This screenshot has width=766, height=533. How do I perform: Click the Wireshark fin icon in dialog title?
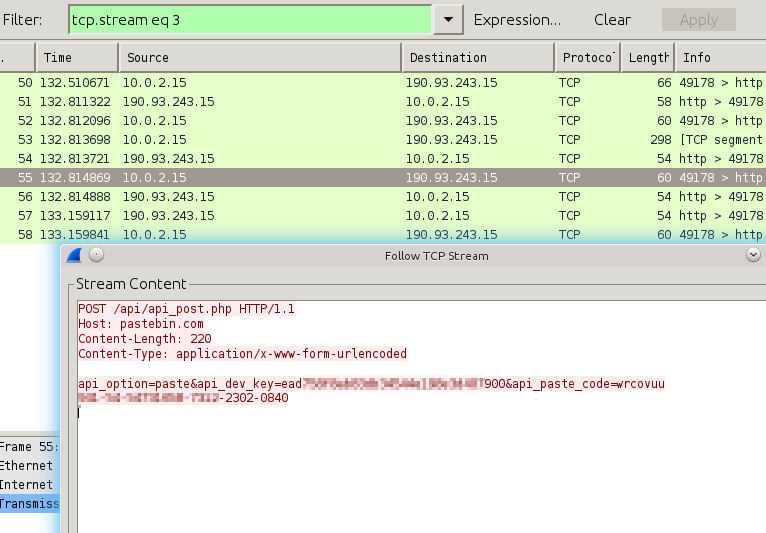click(74, 255)
